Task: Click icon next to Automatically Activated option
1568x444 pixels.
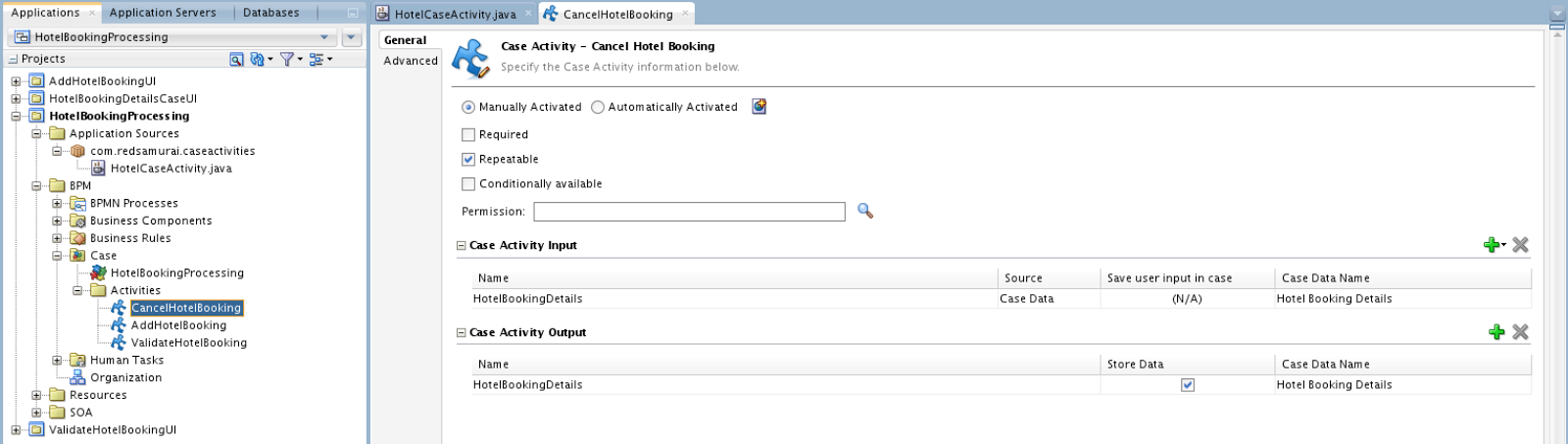Action: click(759, 107)
